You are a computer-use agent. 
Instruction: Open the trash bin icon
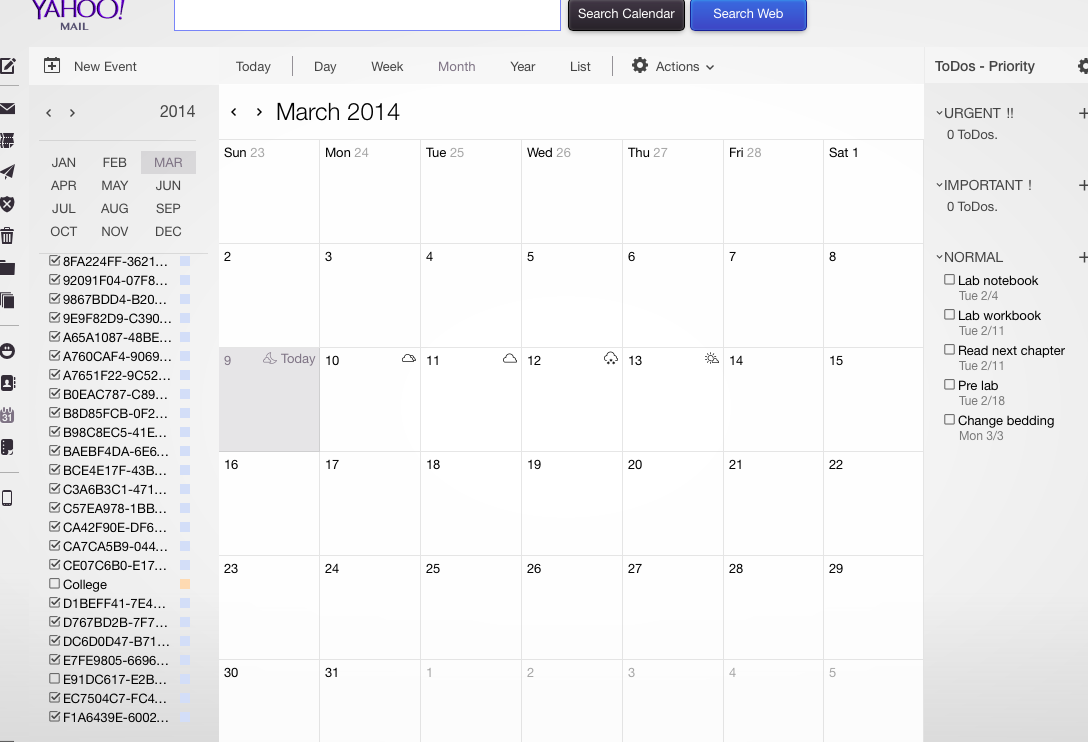click(x=7, y=236)
